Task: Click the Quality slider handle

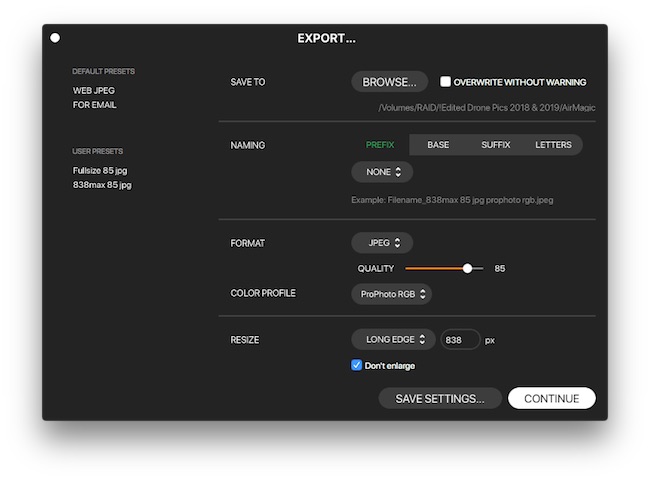Action: 467,268
